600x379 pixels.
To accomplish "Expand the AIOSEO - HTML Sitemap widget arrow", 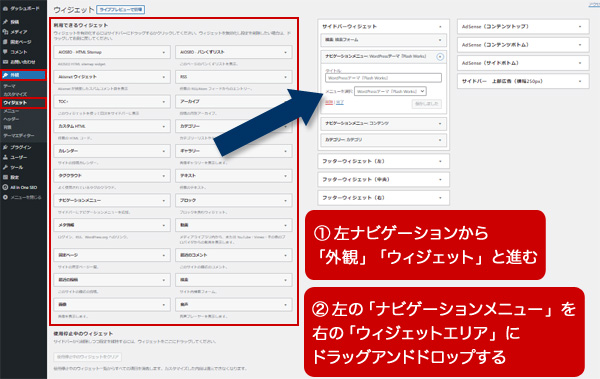I will pos(164,52).
